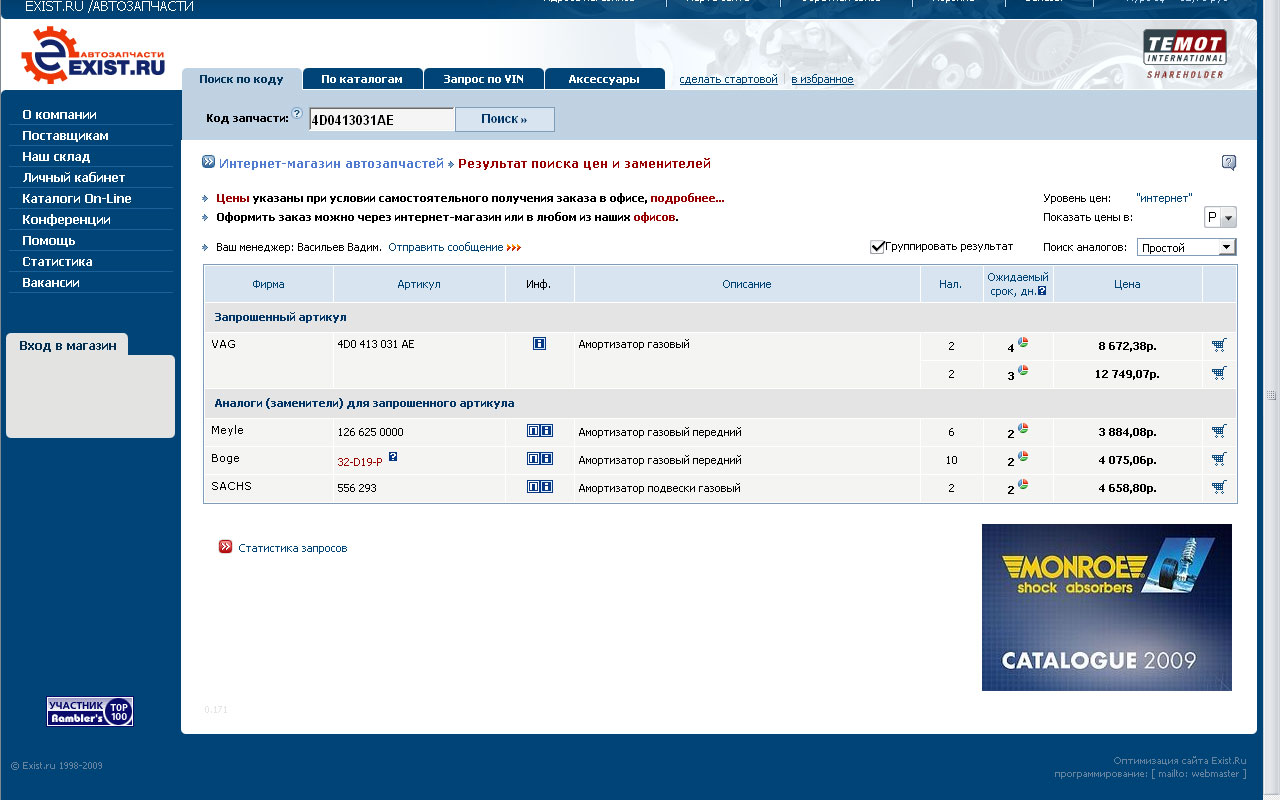
Task: Click delivery statistics pie icon for Boge
Action: coord(1023,457)
